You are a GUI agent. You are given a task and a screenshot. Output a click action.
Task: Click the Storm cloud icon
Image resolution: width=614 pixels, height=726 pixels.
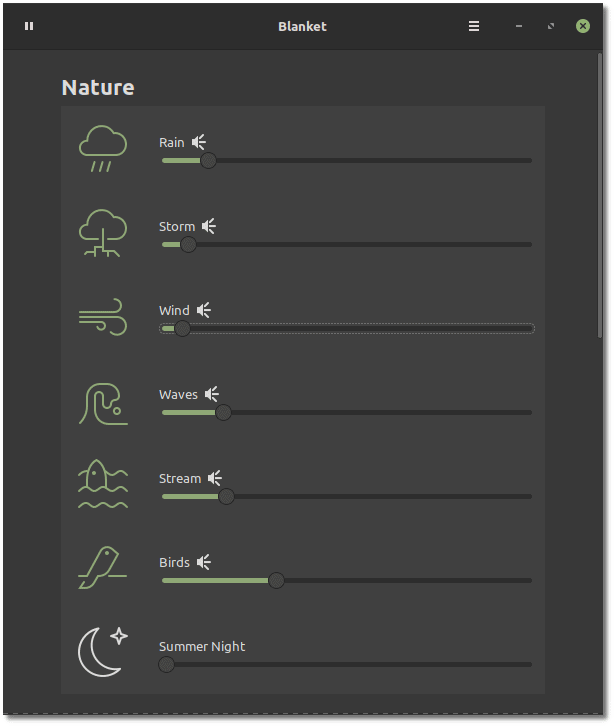click(103, 233)
